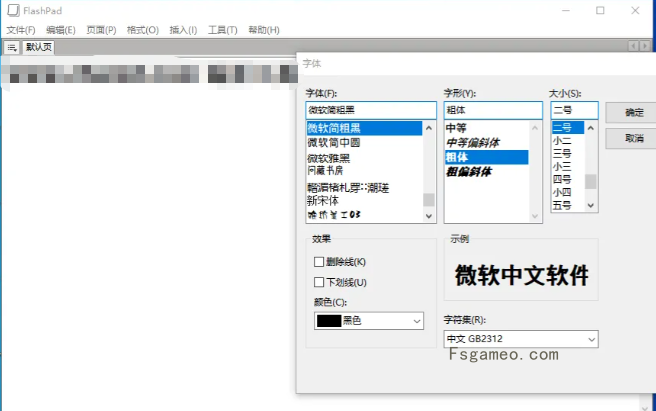The height and width of the screenshot is (411, 656).
Task: Confirm with the 确定 button
Action: click(x=632, y=112)
